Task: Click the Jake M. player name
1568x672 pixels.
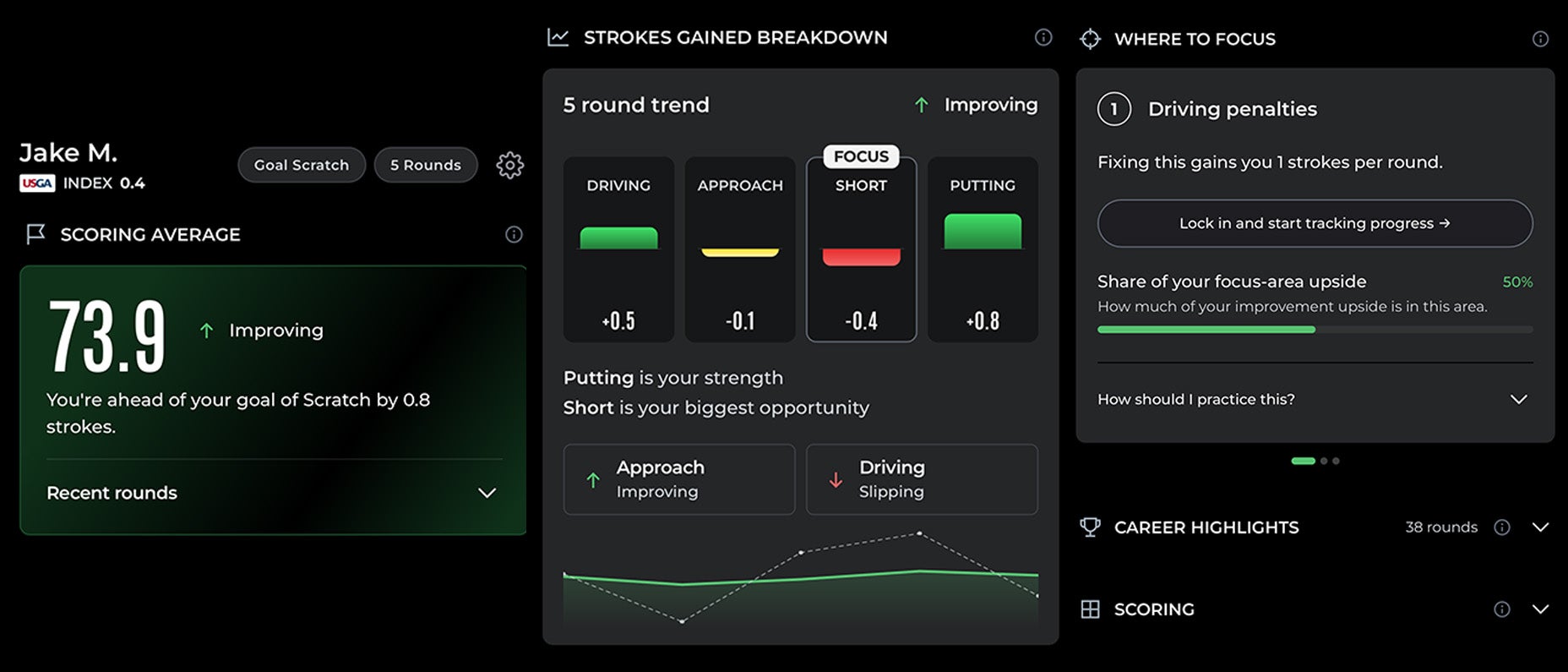Action: pyautogui.click(x=68, y=153)
